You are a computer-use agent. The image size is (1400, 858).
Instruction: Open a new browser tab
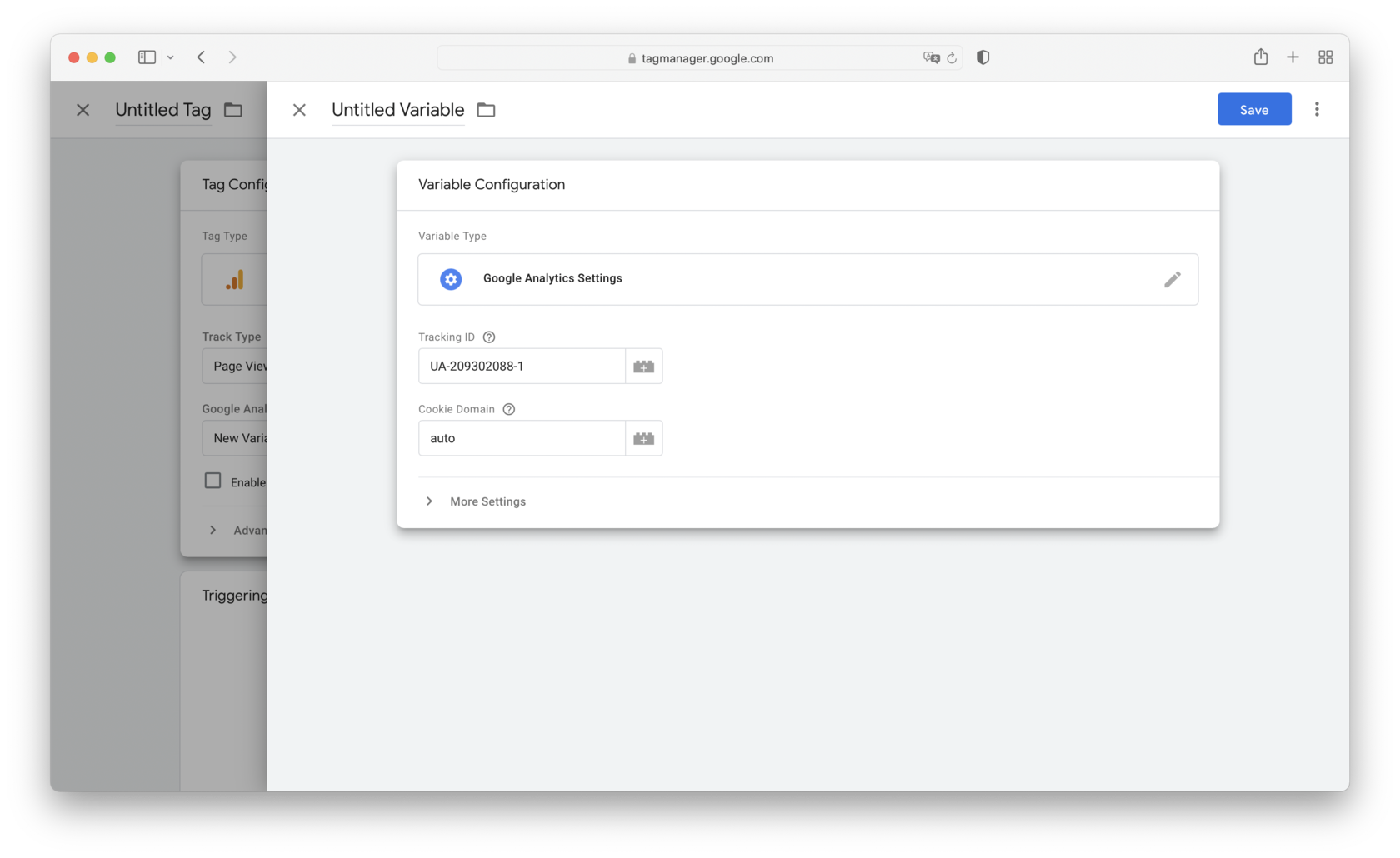click(1292, 57)
